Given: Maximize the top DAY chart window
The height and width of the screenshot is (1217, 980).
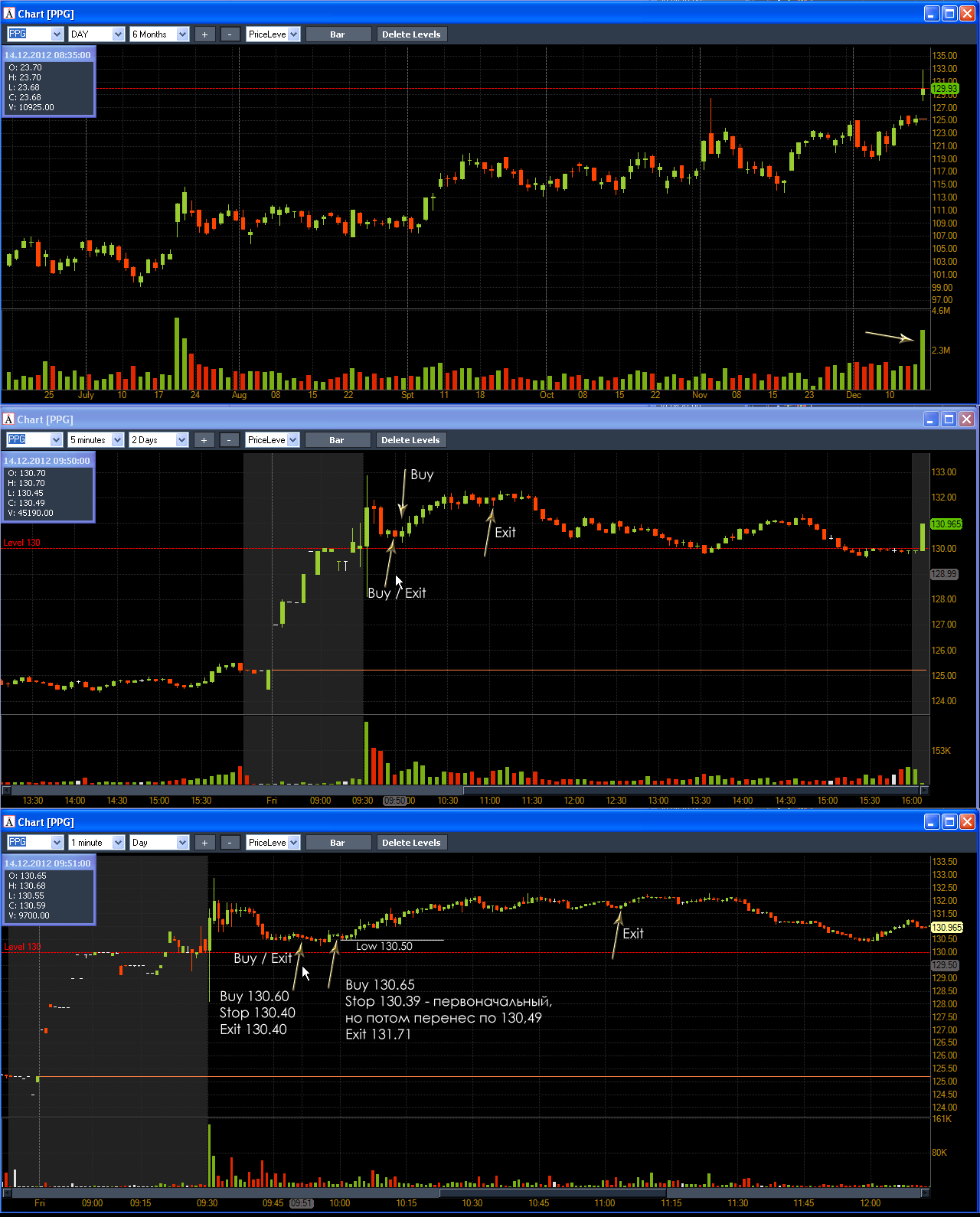Looking at the screenshot, I should (949, 14).
